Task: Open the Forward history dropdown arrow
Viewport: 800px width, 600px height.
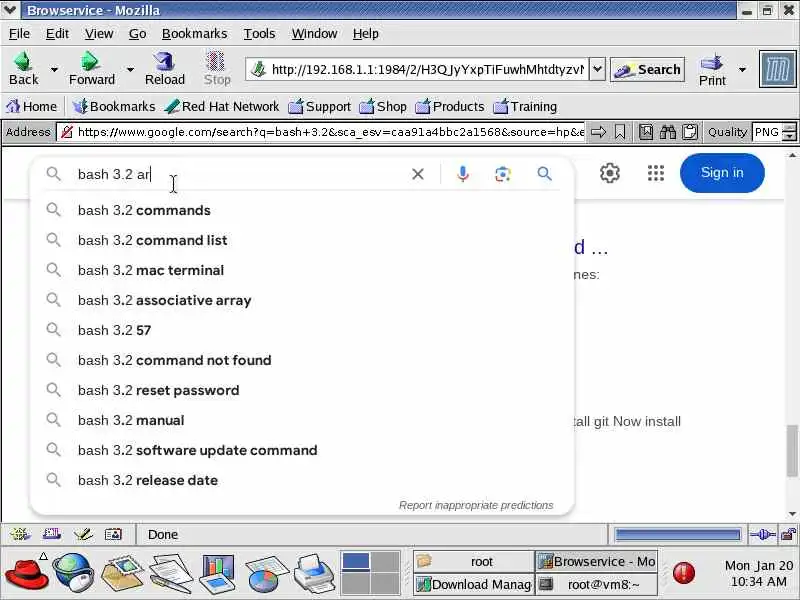Action: coord(130,69)
